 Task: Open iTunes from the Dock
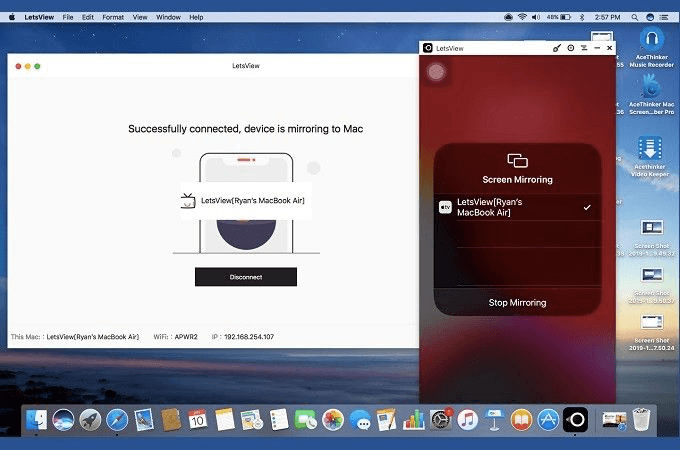click(x=468, y=420)
